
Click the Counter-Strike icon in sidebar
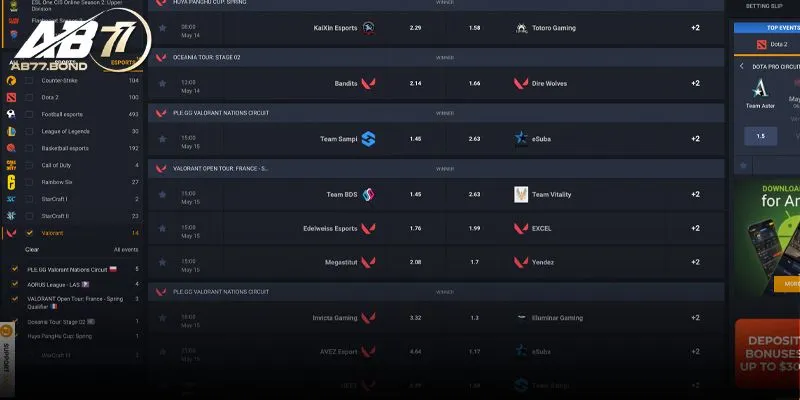point(11,80)
